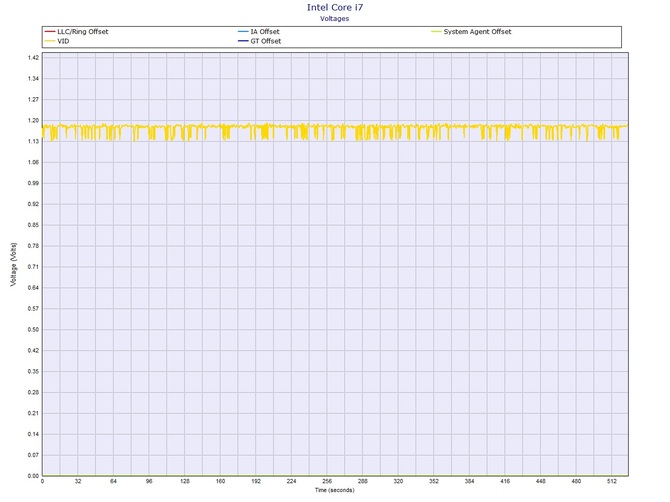Viewport: 670px width, 502px height.
Task: Click the Intel Core i7 chart title
Action: pyautogui.click(x=335, y=7)
